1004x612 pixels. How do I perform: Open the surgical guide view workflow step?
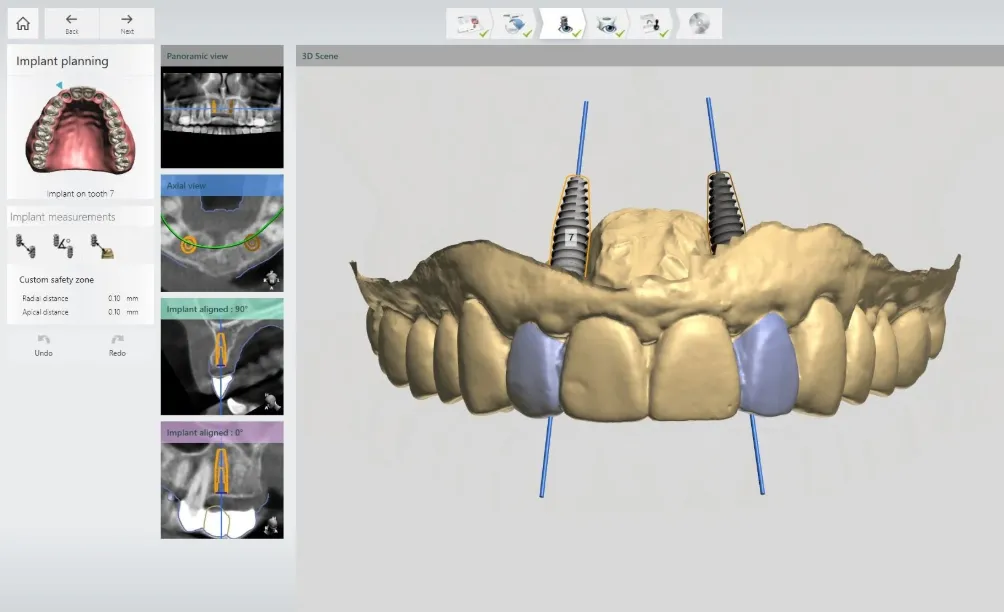607,24
